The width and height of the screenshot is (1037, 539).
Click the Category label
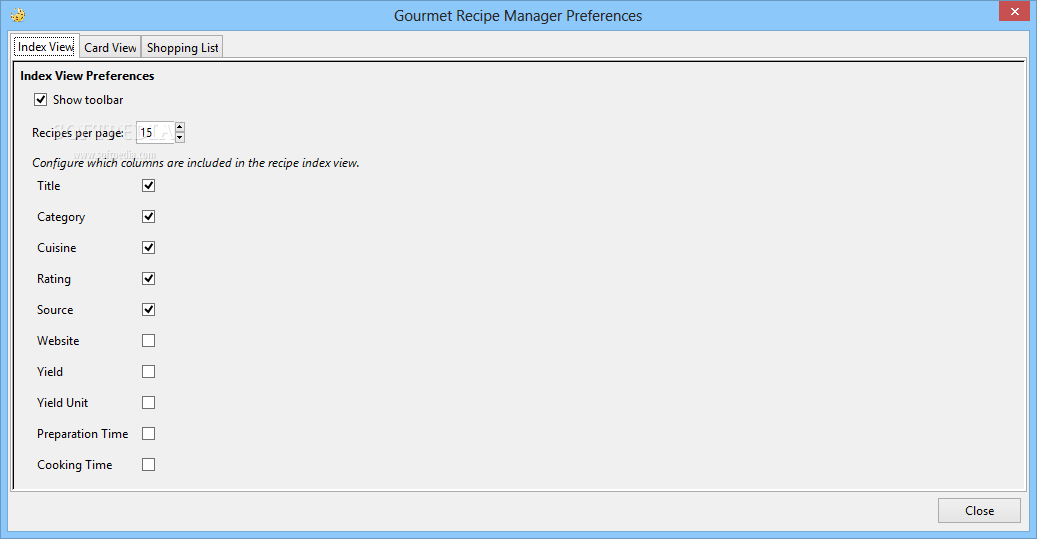tap(61, 218)
